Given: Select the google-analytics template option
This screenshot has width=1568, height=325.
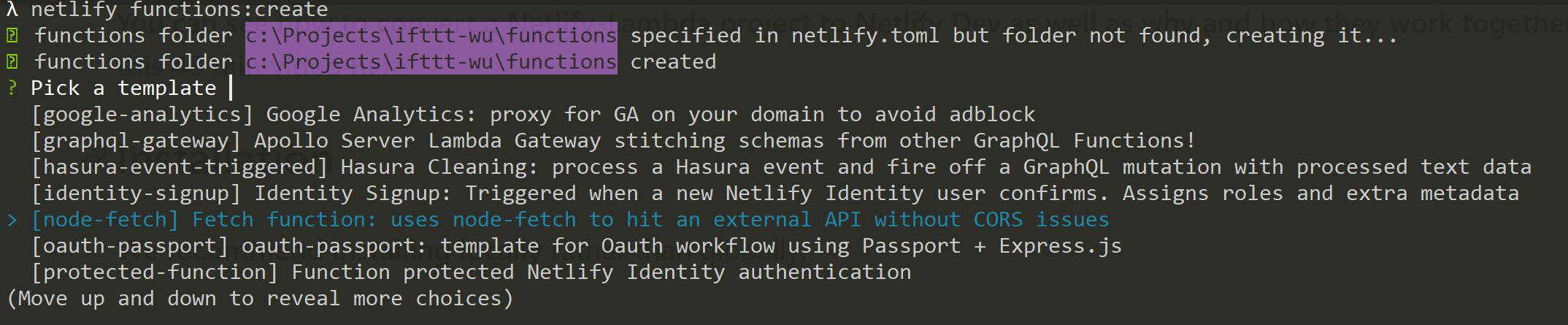Looking at the screenshot, I should point(533,115).
